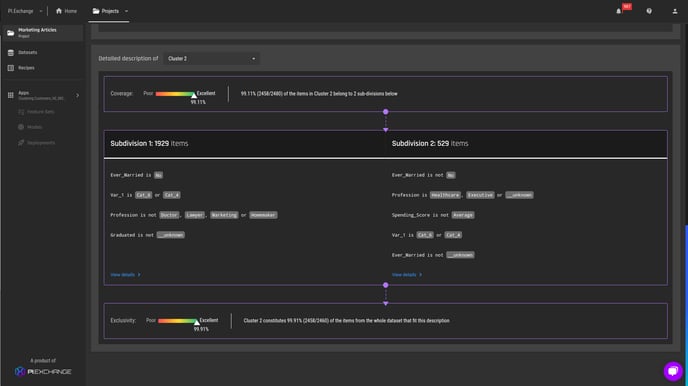Open the help question-mark icon
This screenshot has width=688, height=386.
pos(649,11)
